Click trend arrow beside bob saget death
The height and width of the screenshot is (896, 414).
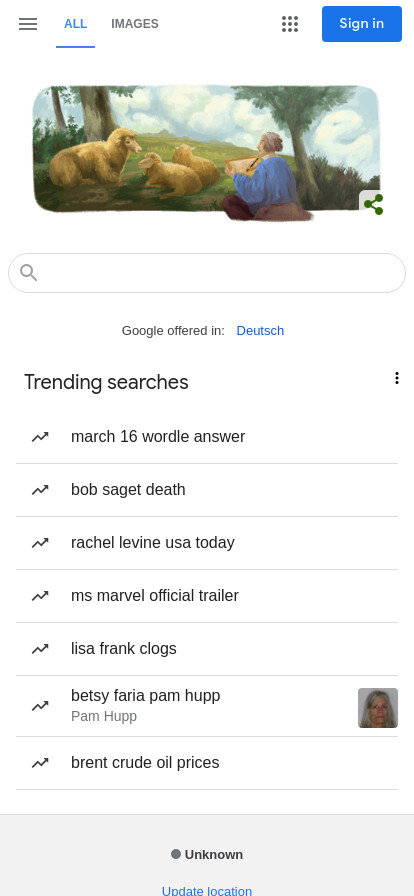point(40,490)
